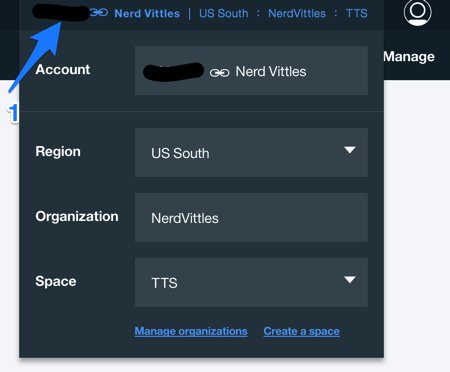This screenshot has width=450, height=372.
Task: Click the Space label
Action: tap(56, 281)
